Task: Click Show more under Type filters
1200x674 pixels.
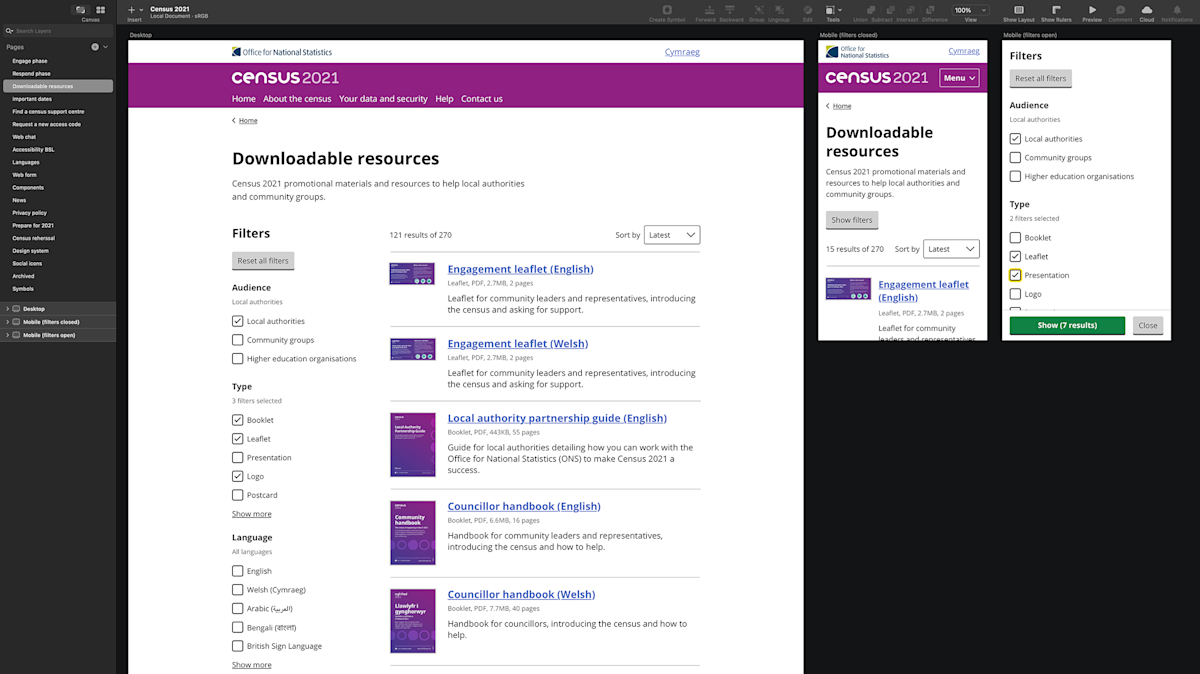Action: tap(252, 514)
